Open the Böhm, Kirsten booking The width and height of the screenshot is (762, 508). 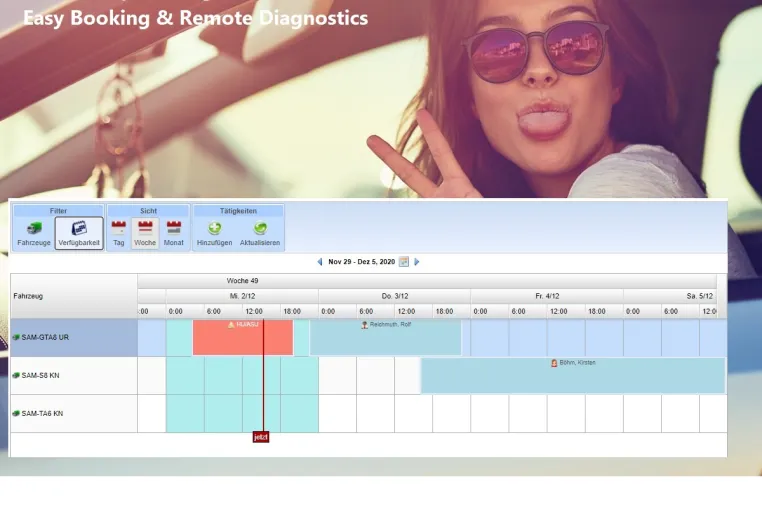click(x=573, y=375)
